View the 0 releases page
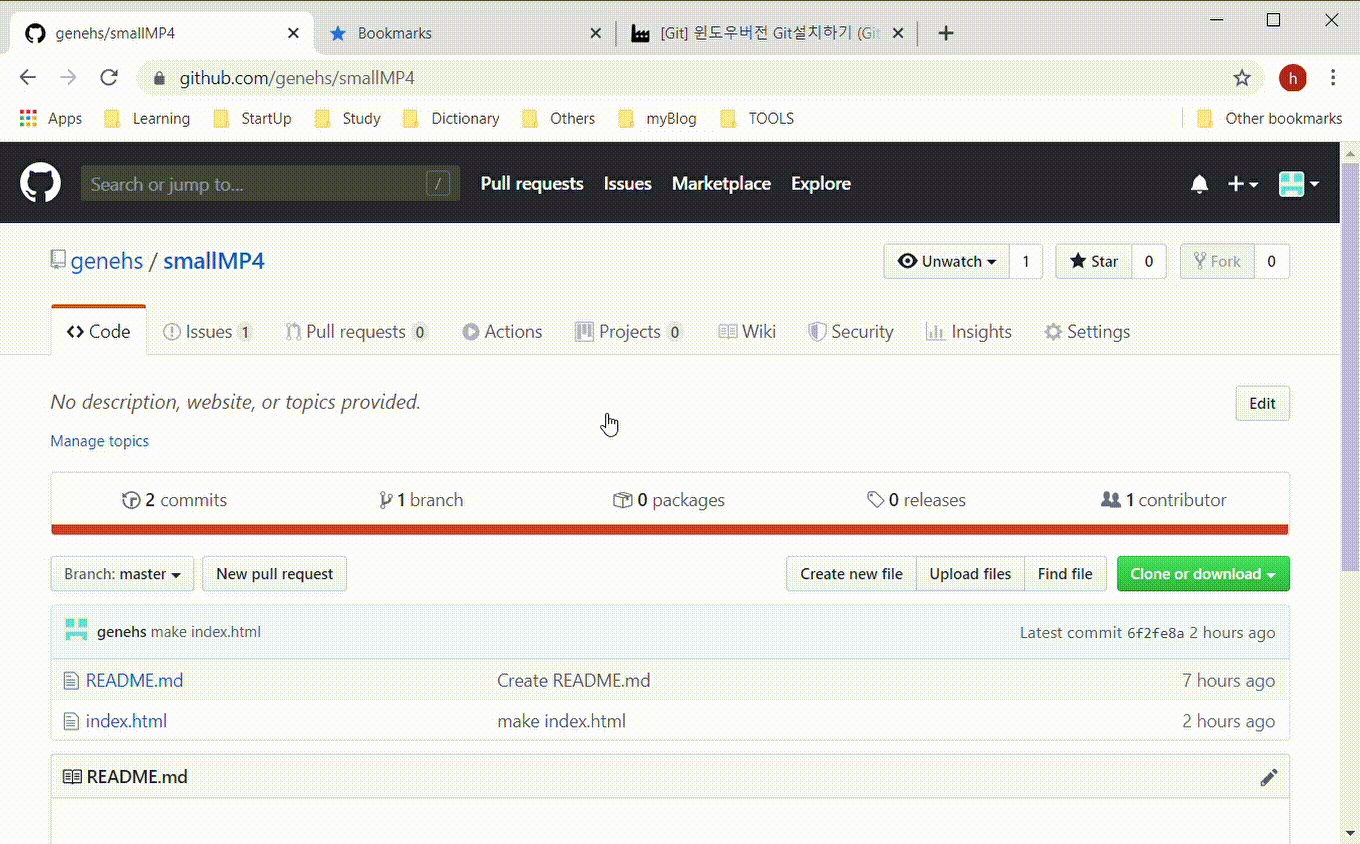 pos(916,500)
